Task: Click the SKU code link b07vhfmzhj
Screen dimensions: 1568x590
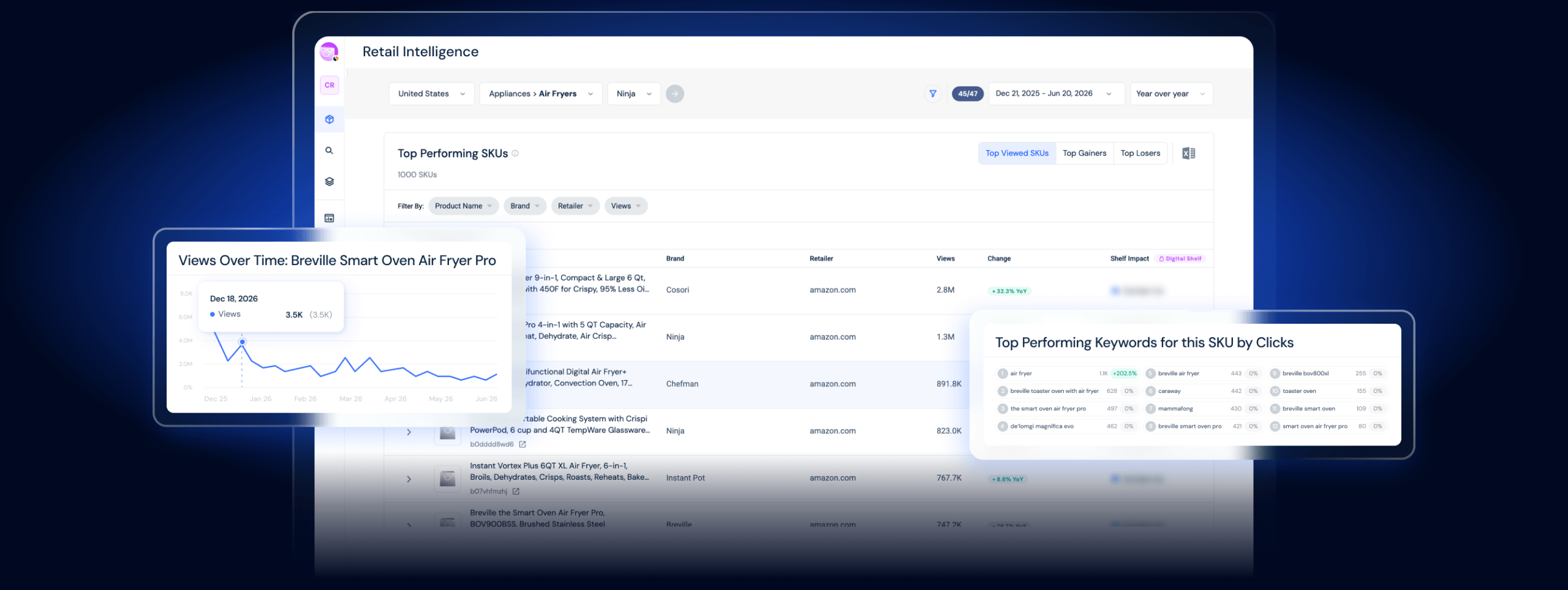Action: (x=489, y=491)
